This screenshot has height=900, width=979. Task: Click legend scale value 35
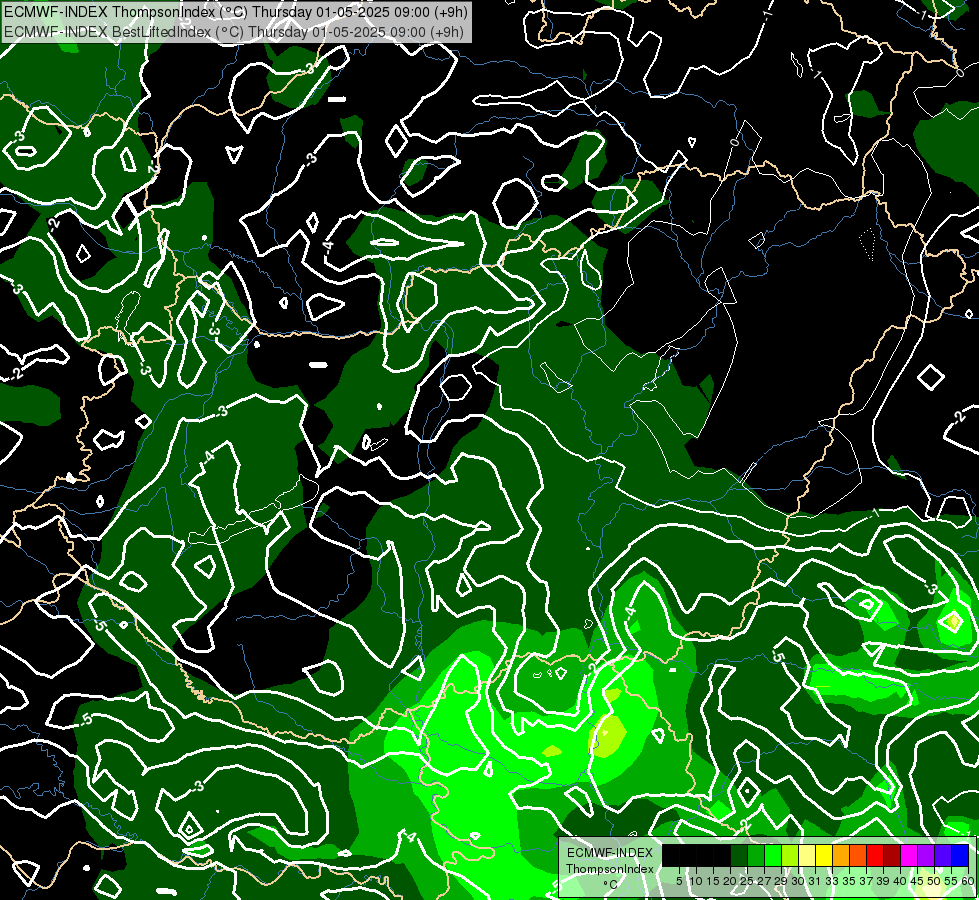(849, 881)
